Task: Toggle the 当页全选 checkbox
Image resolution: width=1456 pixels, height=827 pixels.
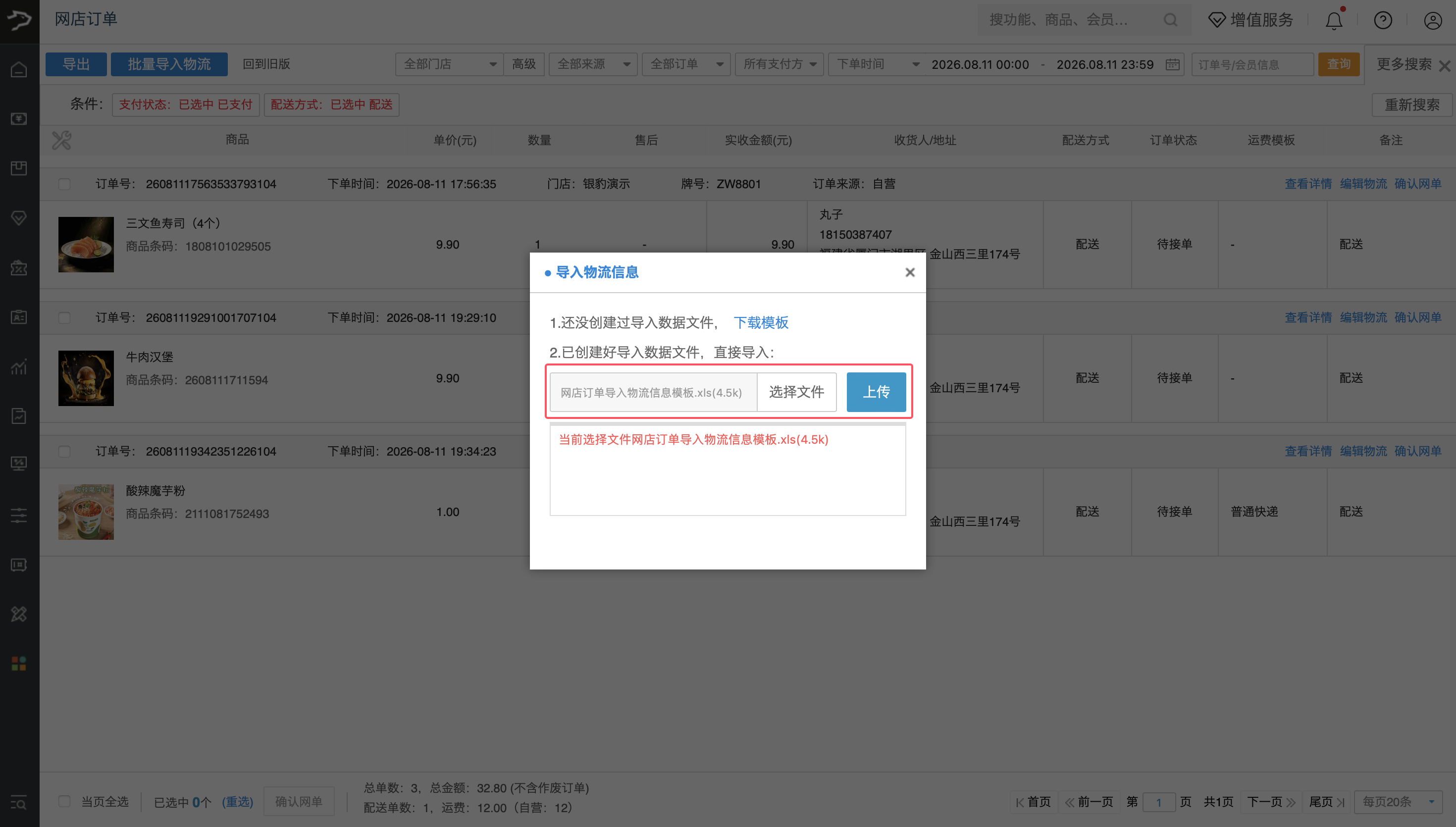Action: pyautogui.click(x=64, y=801)
